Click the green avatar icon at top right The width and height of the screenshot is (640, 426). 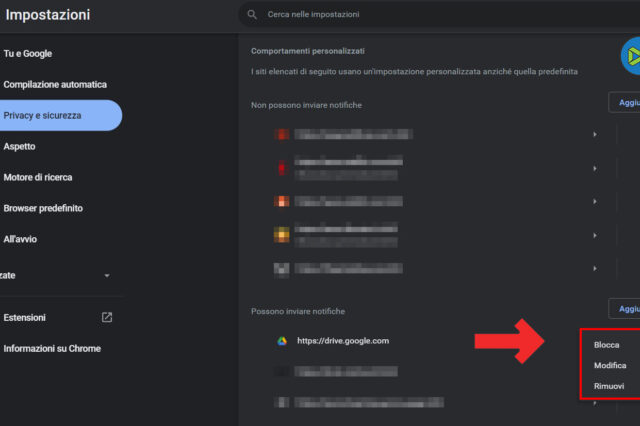pyautogui.click(x=630, y=56)
